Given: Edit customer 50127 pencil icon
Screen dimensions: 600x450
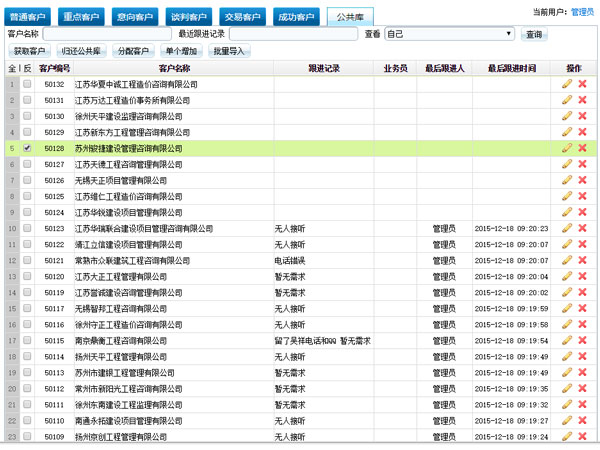Looking at the screenshot, I should click(x=567, y=164).
